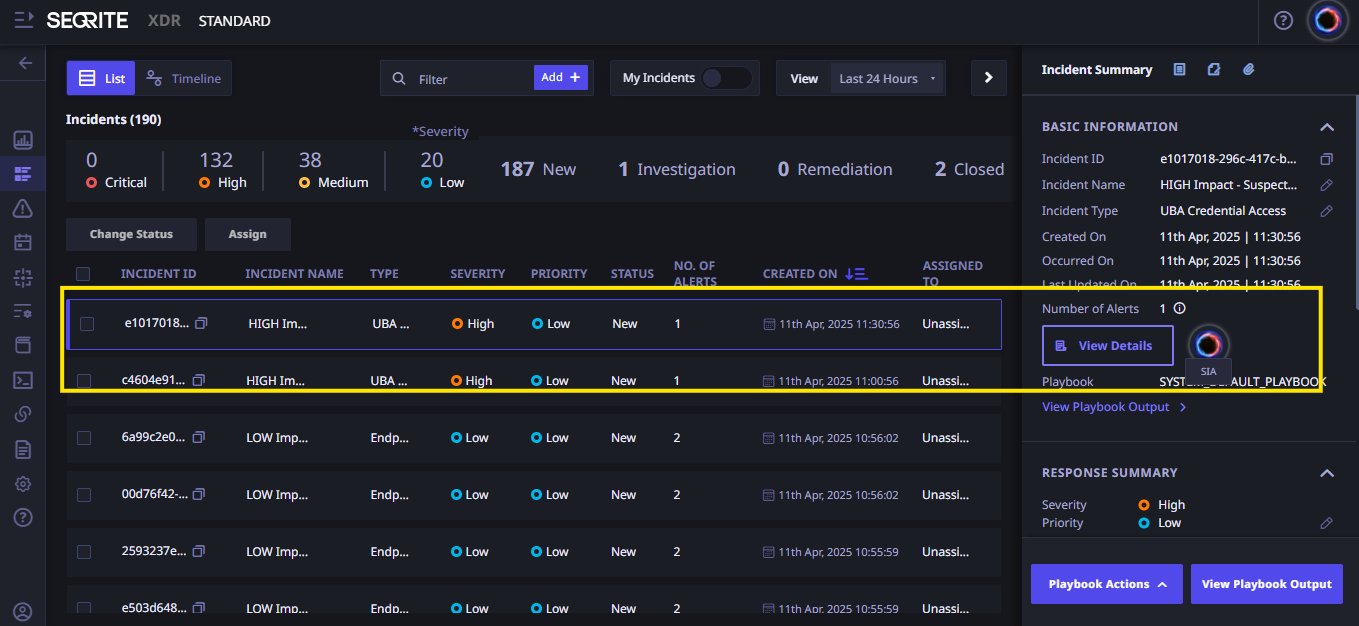
Task: Click the alerts warning icon in sidebar
Action: [23, 208]
